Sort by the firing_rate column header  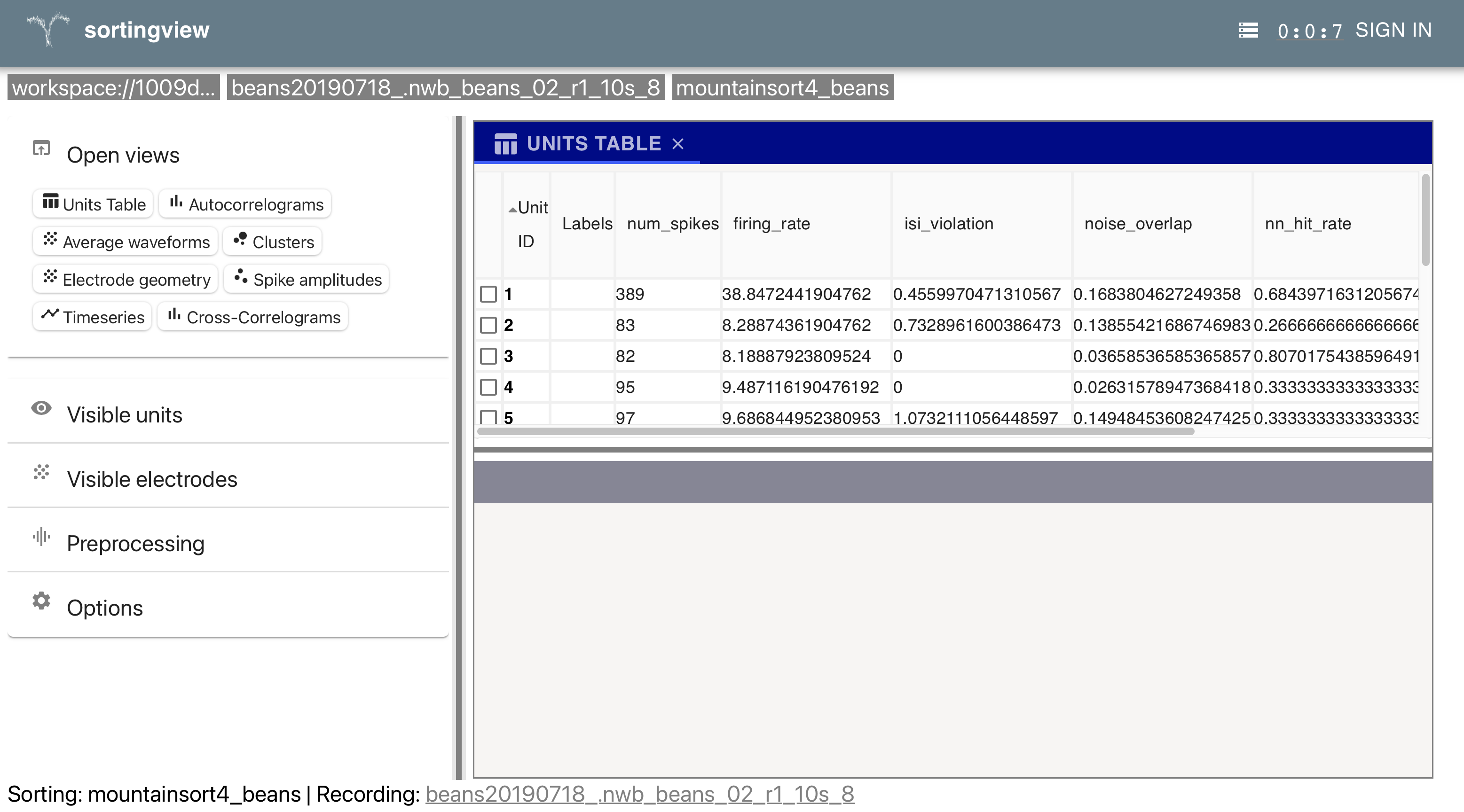coord(771,224)
